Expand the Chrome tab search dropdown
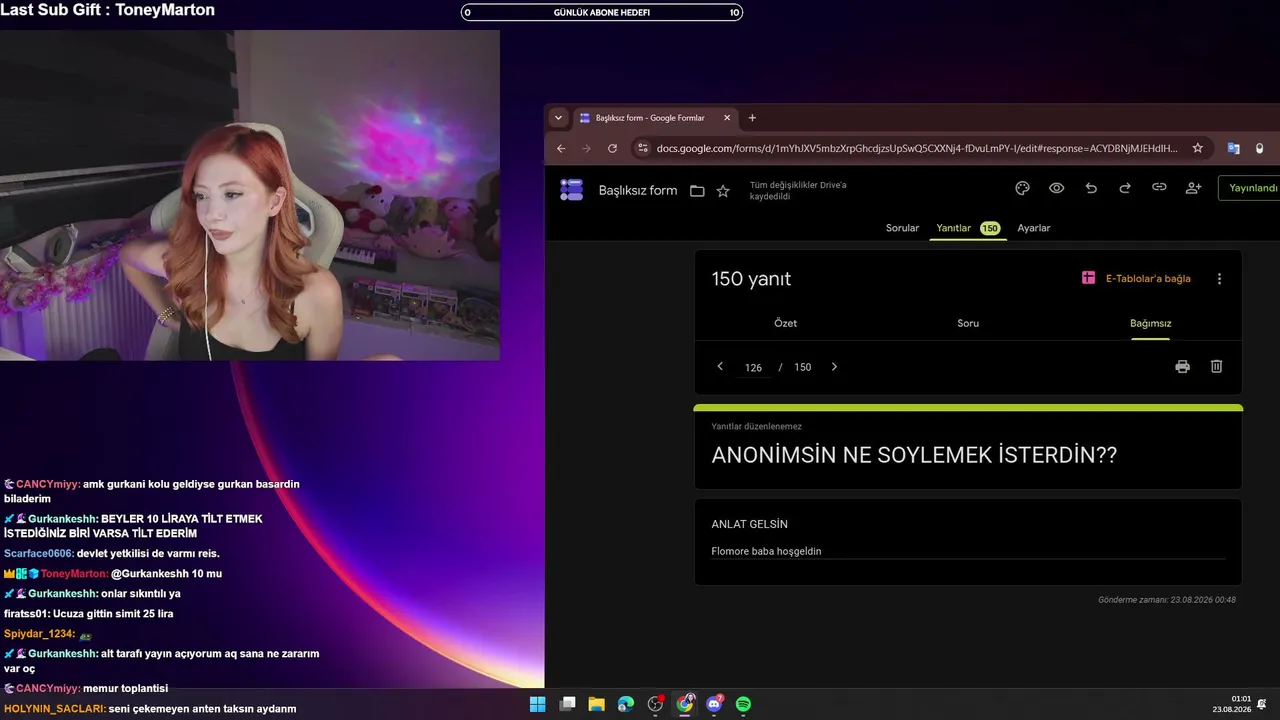 coord(558,118)
